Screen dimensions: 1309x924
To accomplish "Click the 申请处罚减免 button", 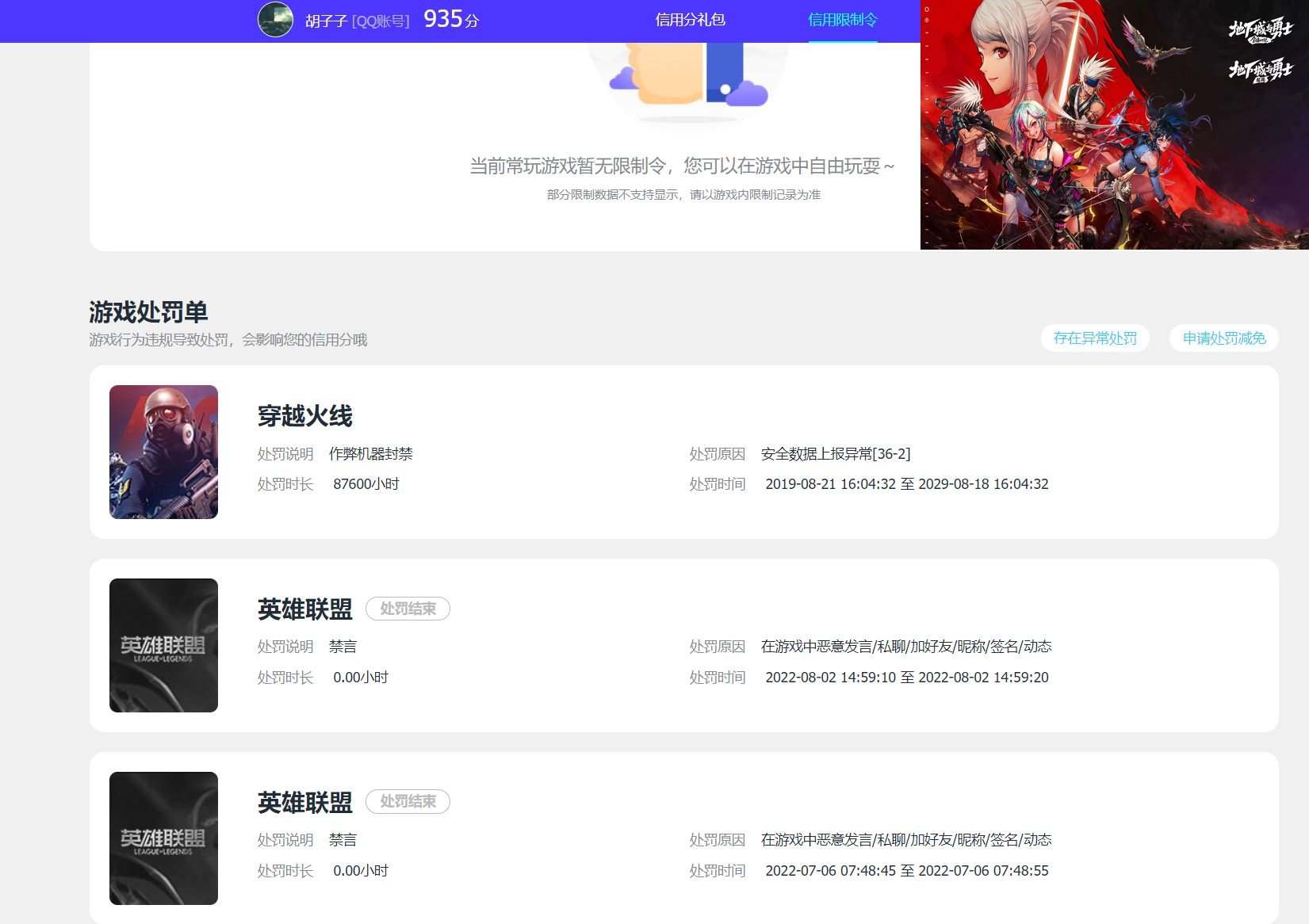I will (x=1224, y=338).
